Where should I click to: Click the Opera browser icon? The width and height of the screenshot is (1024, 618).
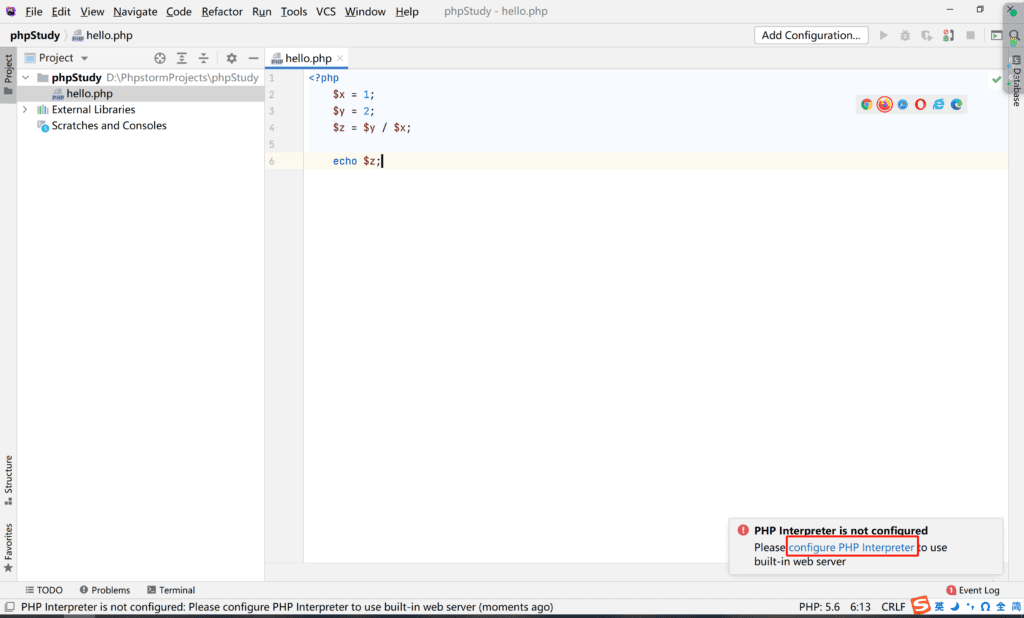tap(920, 104)
